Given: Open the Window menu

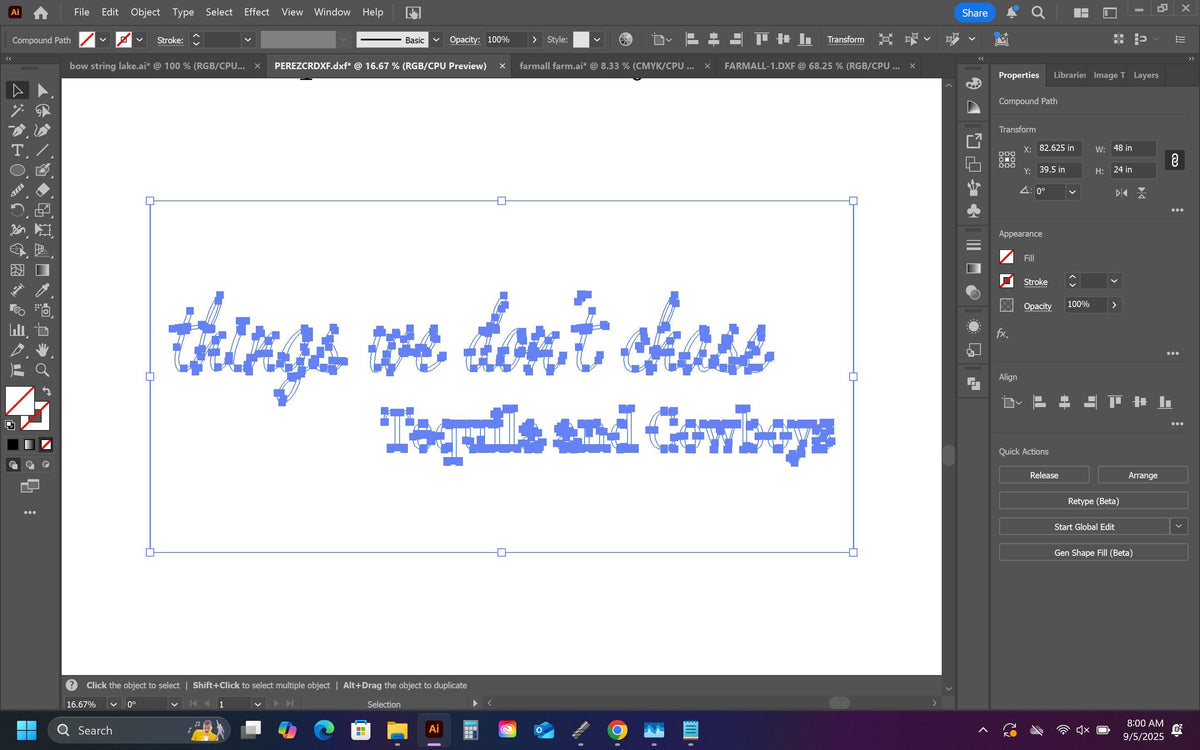Looking at the screenshot, I should pyautogui.click(x=332, y=12).
